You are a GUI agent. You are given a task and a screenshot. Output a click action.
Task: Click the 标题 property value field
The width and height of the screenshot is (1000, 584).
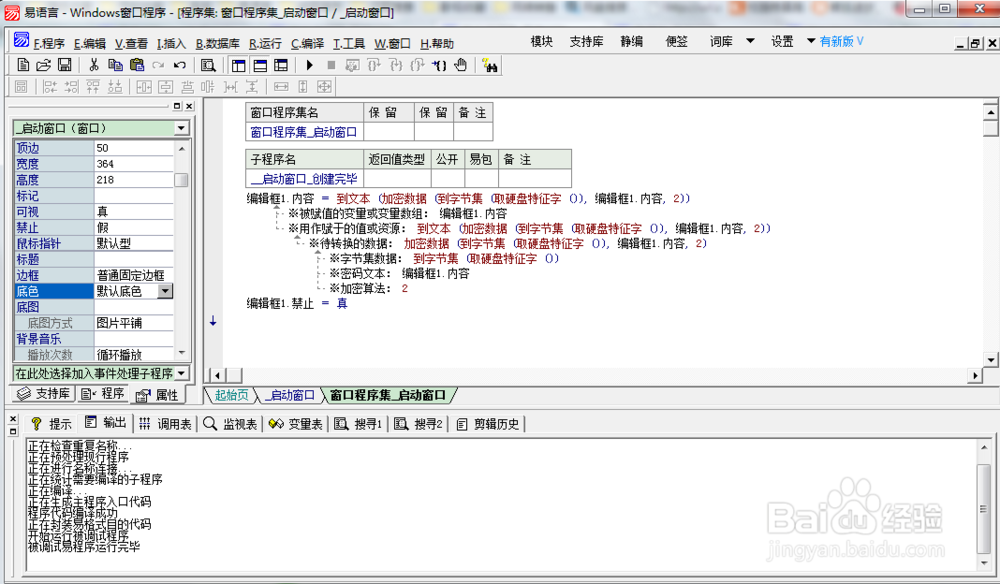[x=133, y=259]
